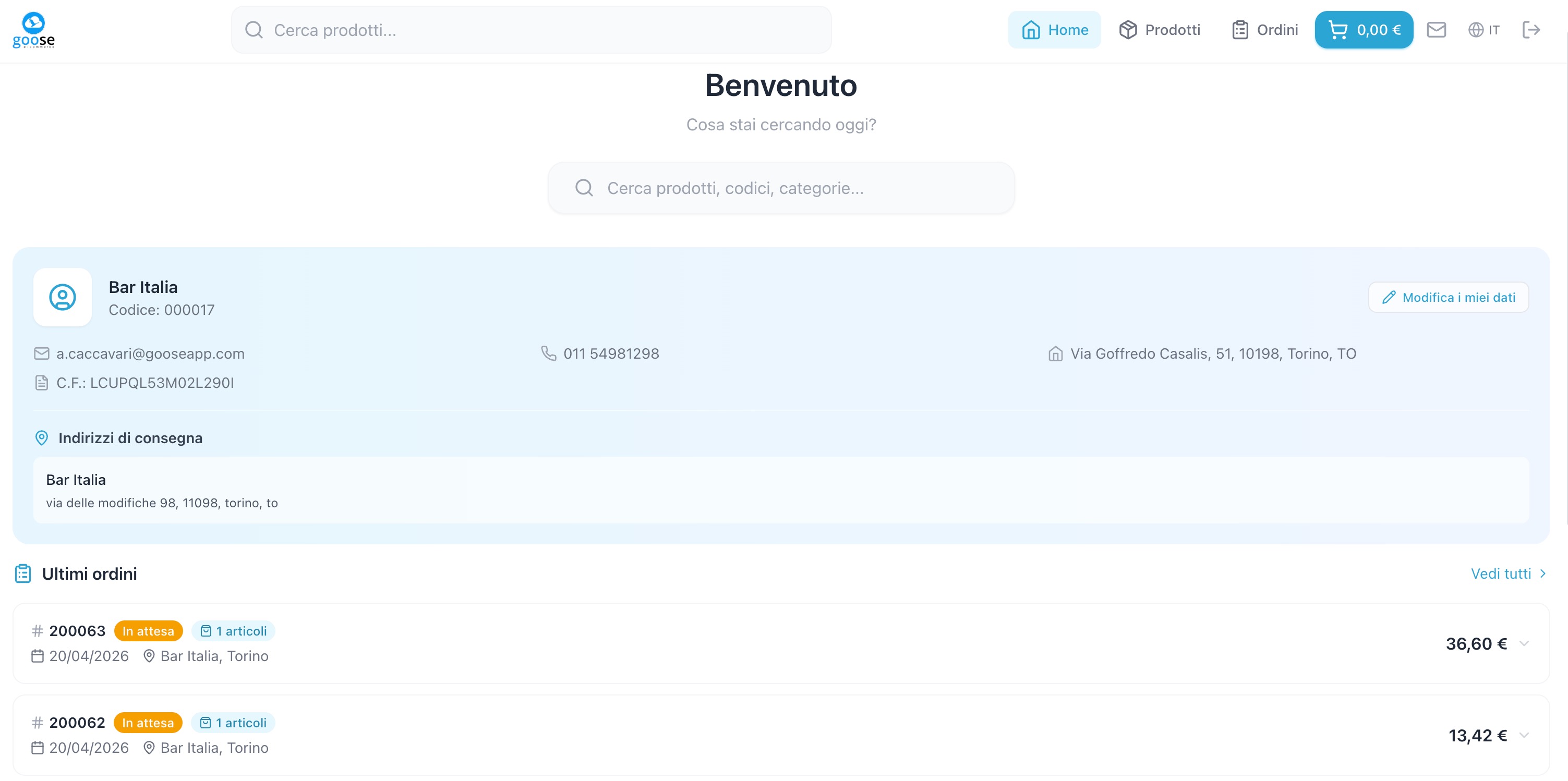Viewport: 1568px width, 781px height.
Task: Expand order 200062 details chevron
Action: (x=1524, y=735)
